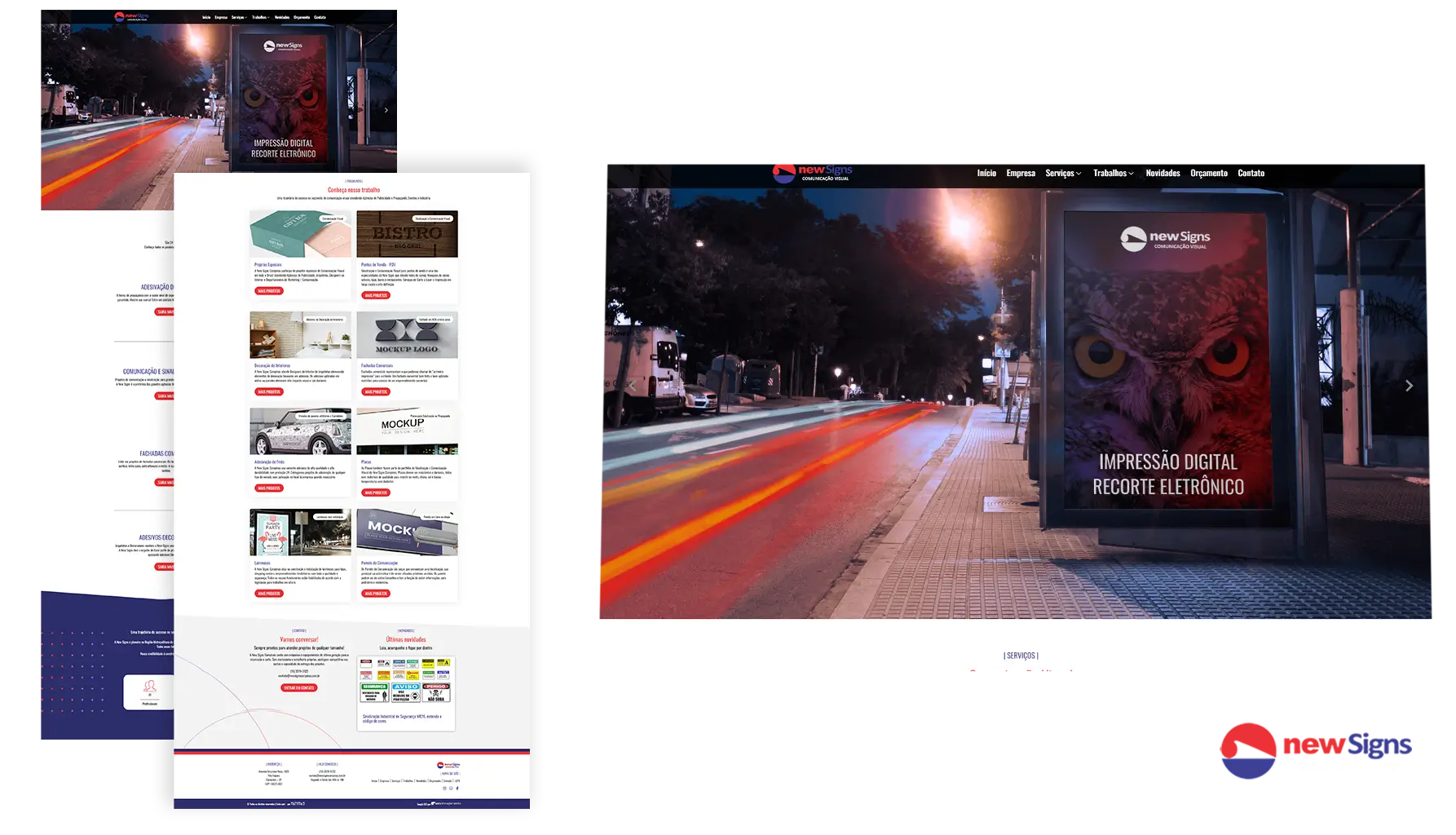Click the owl poster slide in the large preview

coord(1167,360)
